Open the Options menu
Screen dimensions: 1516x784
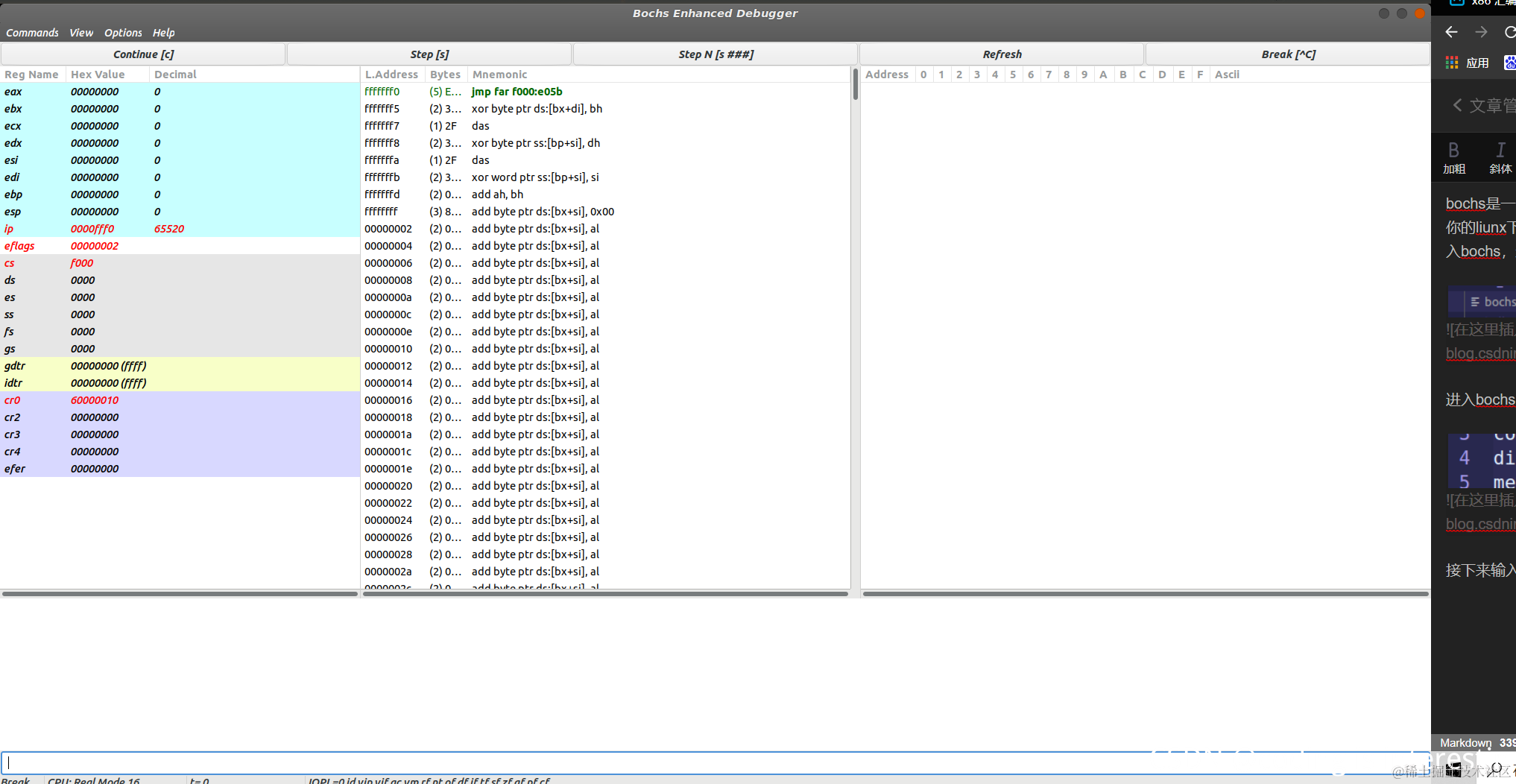[123, 33]
